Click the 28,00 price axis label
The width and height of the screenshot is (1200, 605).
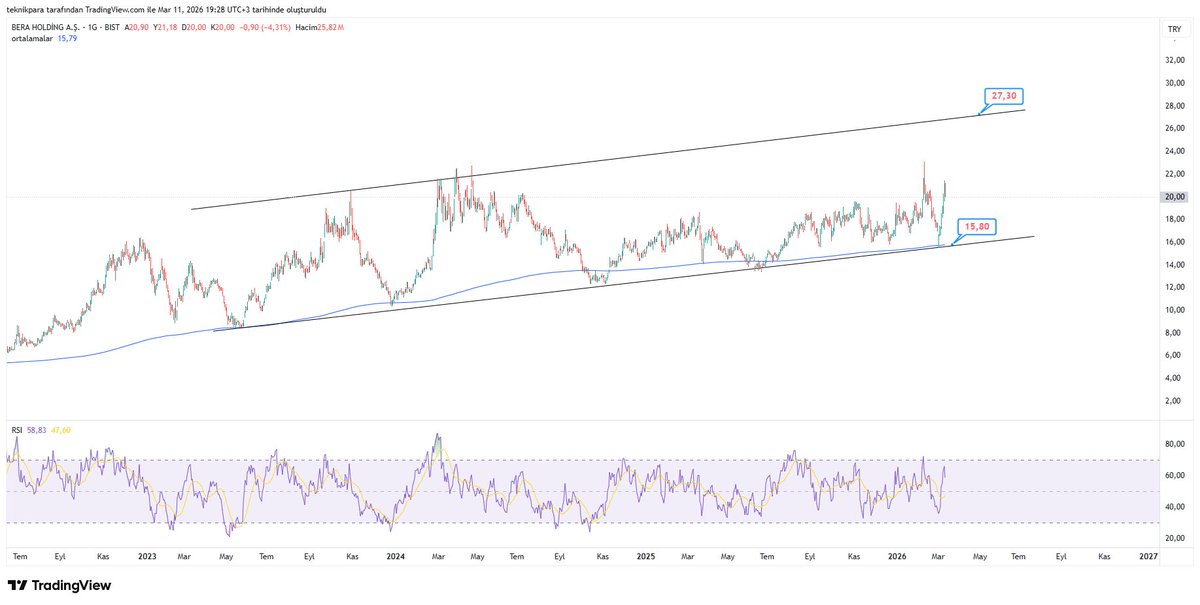1174,105
